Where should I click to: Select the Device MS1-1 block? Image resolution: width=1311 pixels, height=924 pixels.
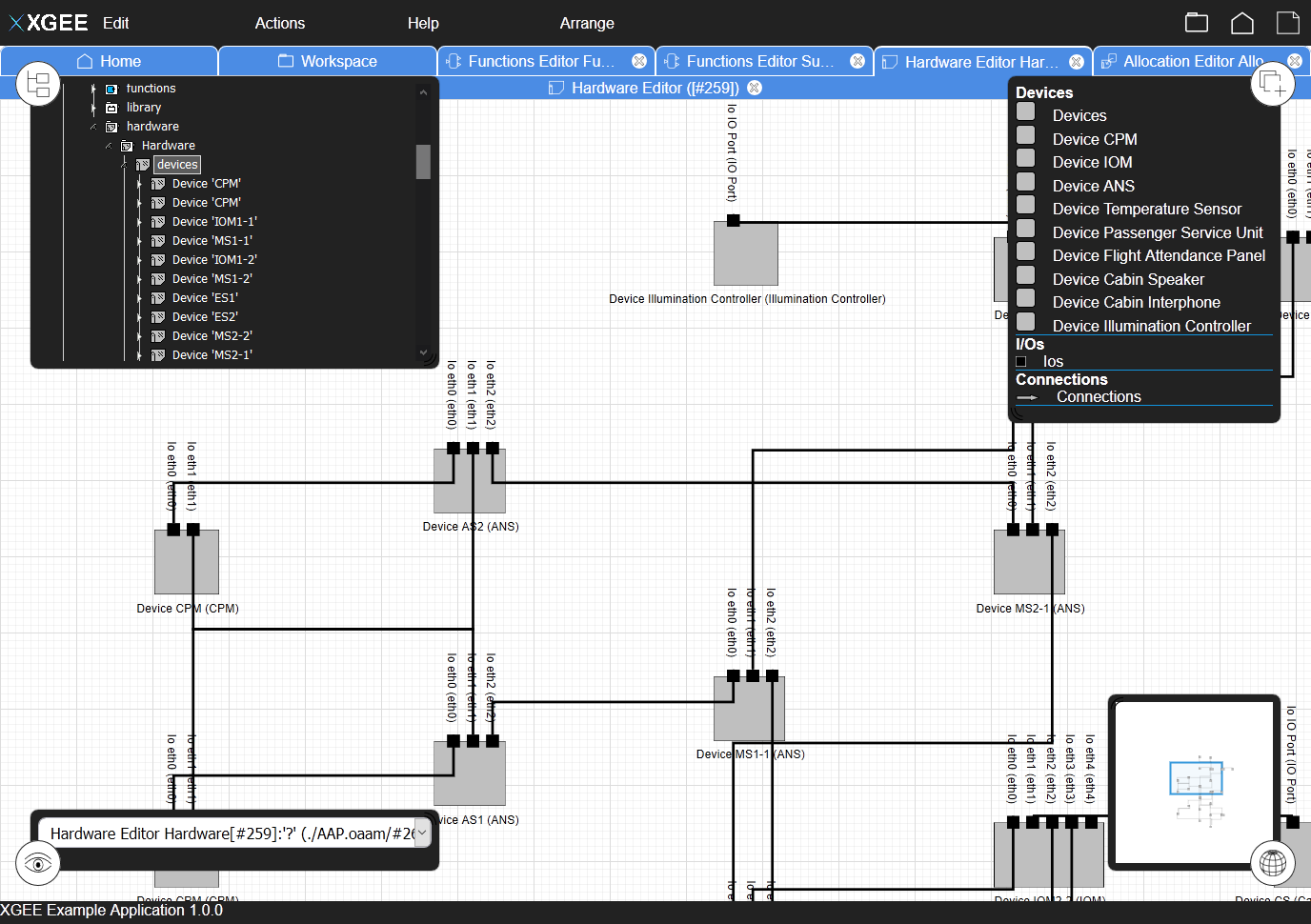tap(749, 709)
